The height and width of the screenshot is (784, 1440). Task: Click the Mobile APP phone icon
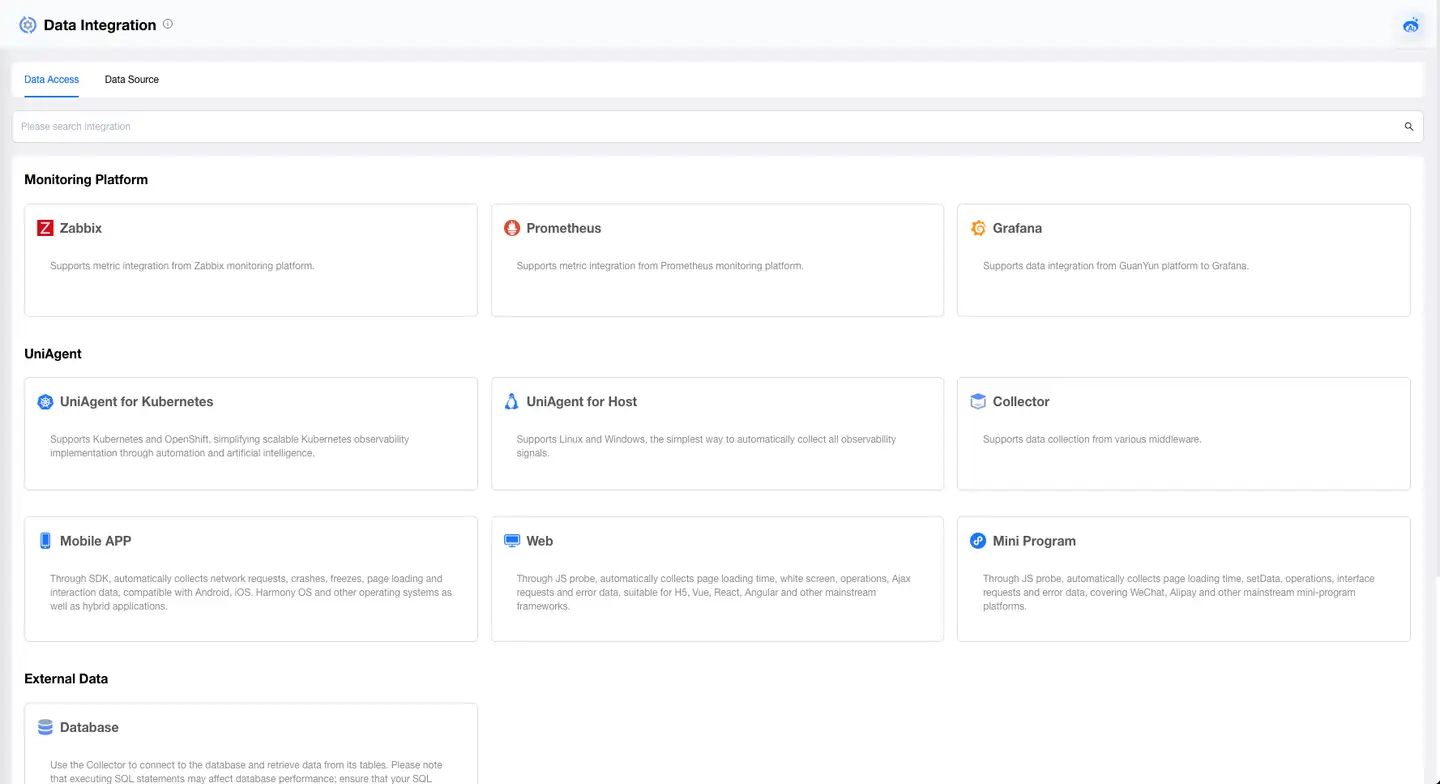(x=45, y=541)
